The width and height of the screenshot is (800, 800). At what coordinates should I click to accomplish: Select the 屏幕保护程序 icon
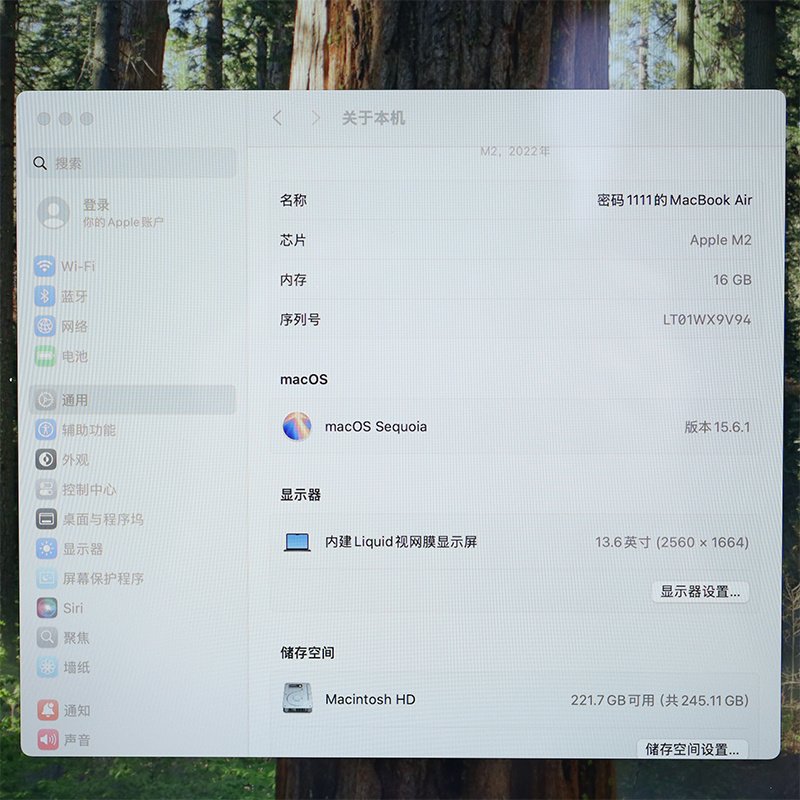pyautogui.click(x=46, y=578)
